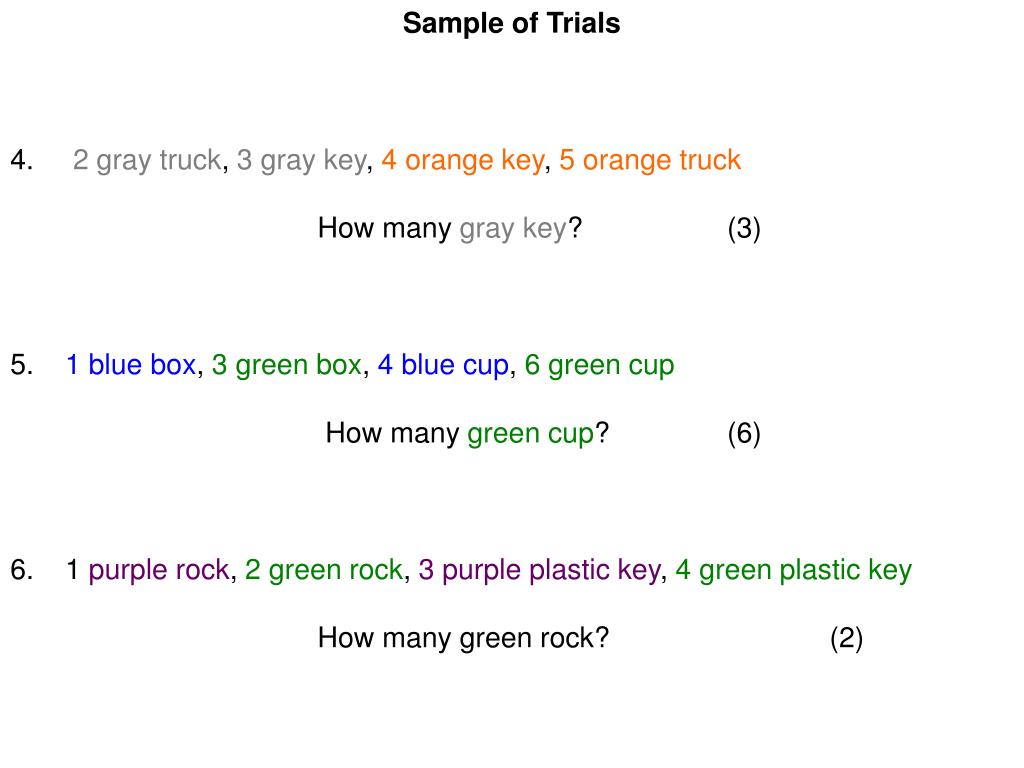Select the "4 green plastic key" item

point(793,570)
